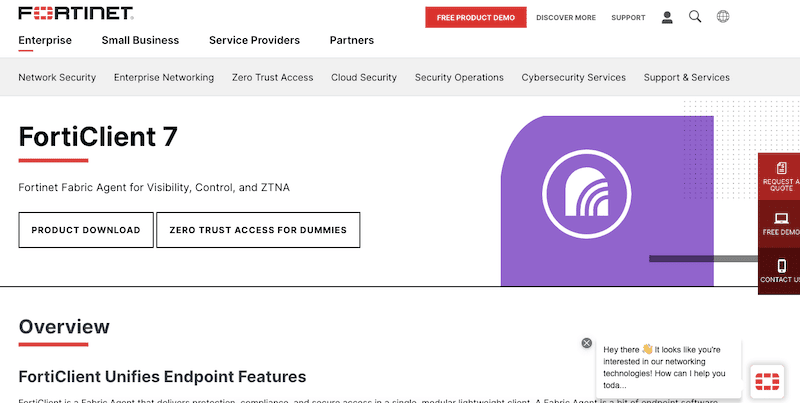Click the Fortinet Fabric Agent subtitle text
The image size is (800, 403).
(x=154, y=188)
